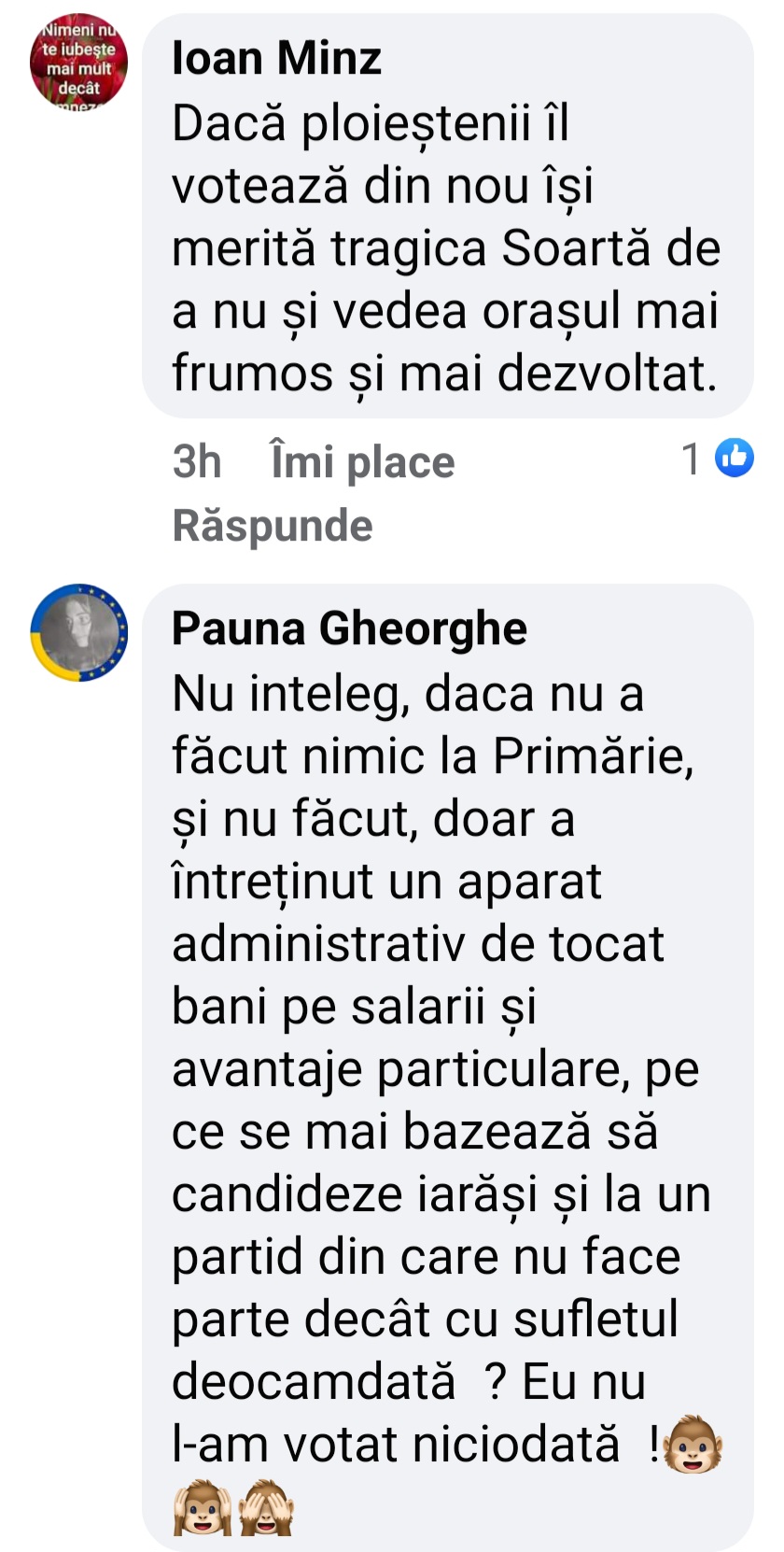784x1552 pixels.
Task: Click the blue thumbs-up reaction icon
Action: [x=735, y=458]
